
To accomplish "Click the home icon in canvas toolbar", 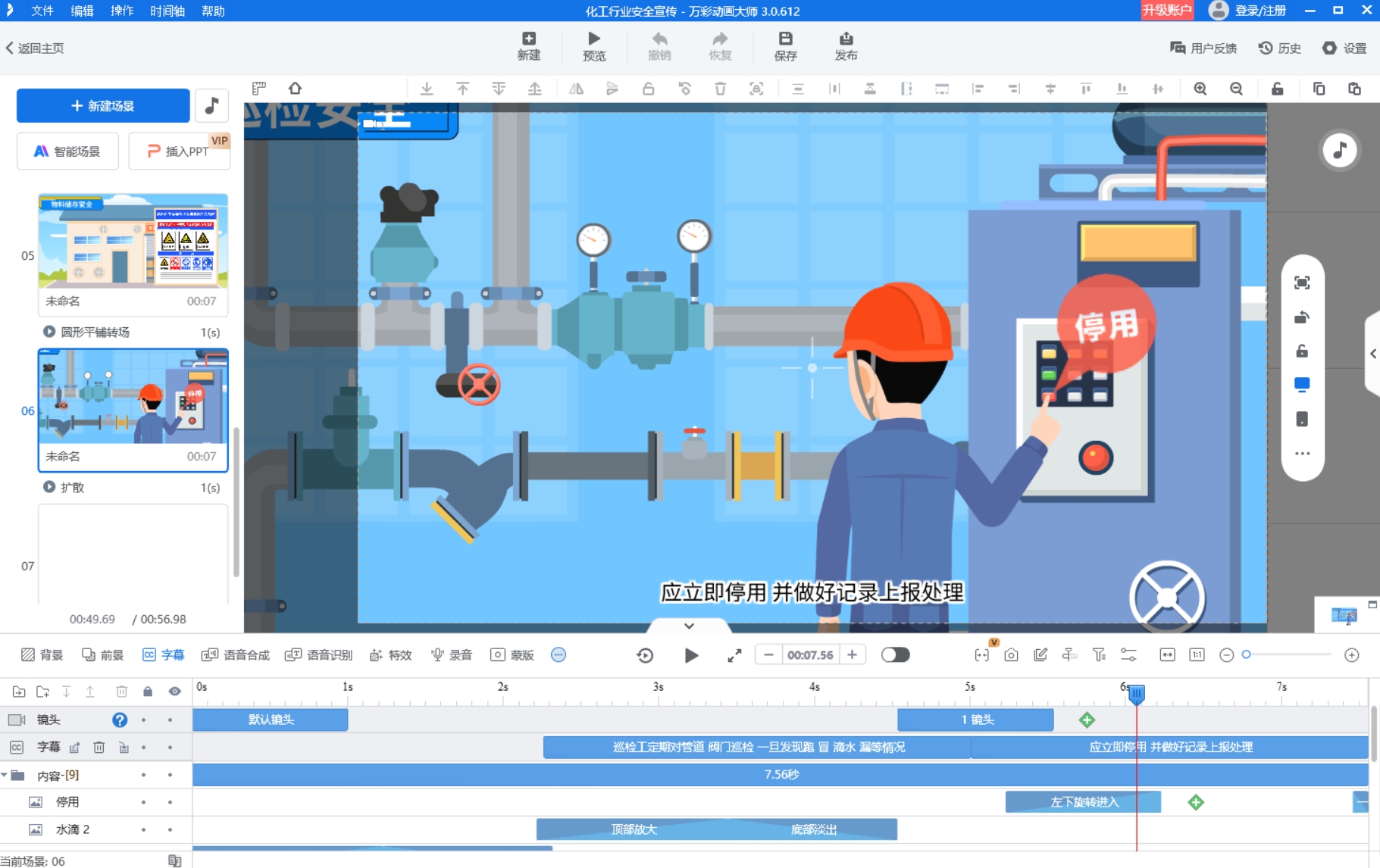I will [295, 89].
